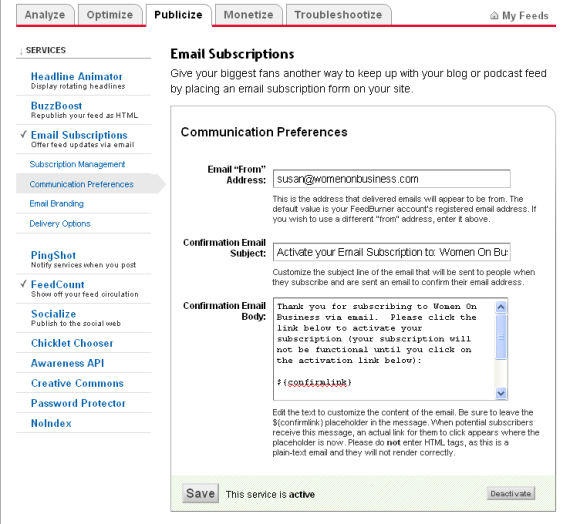570x524 pixels.
Task: Click the body textarea scroll-up arrow
Action: pyautogui.click(x=501, y=307)
